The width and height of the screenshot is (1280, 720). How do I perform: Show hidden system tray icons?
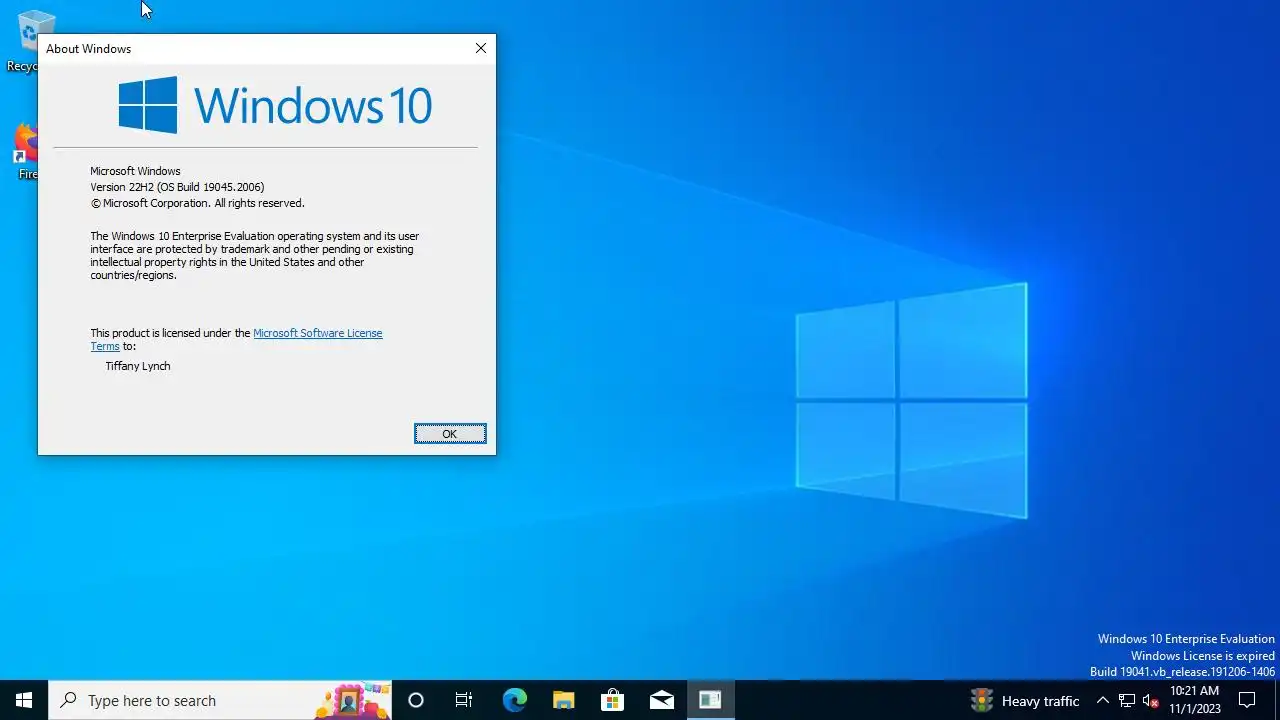[x=1103, y=700]
